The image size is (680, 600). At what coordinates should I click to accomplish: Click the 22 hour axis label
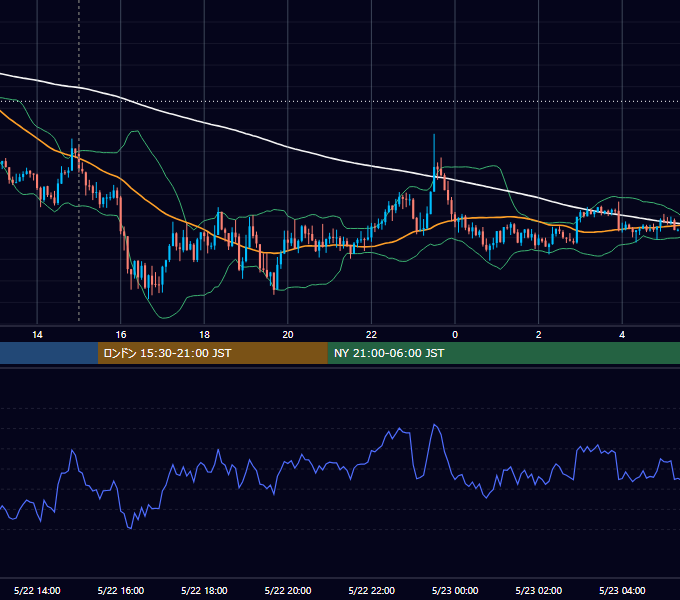371,335
